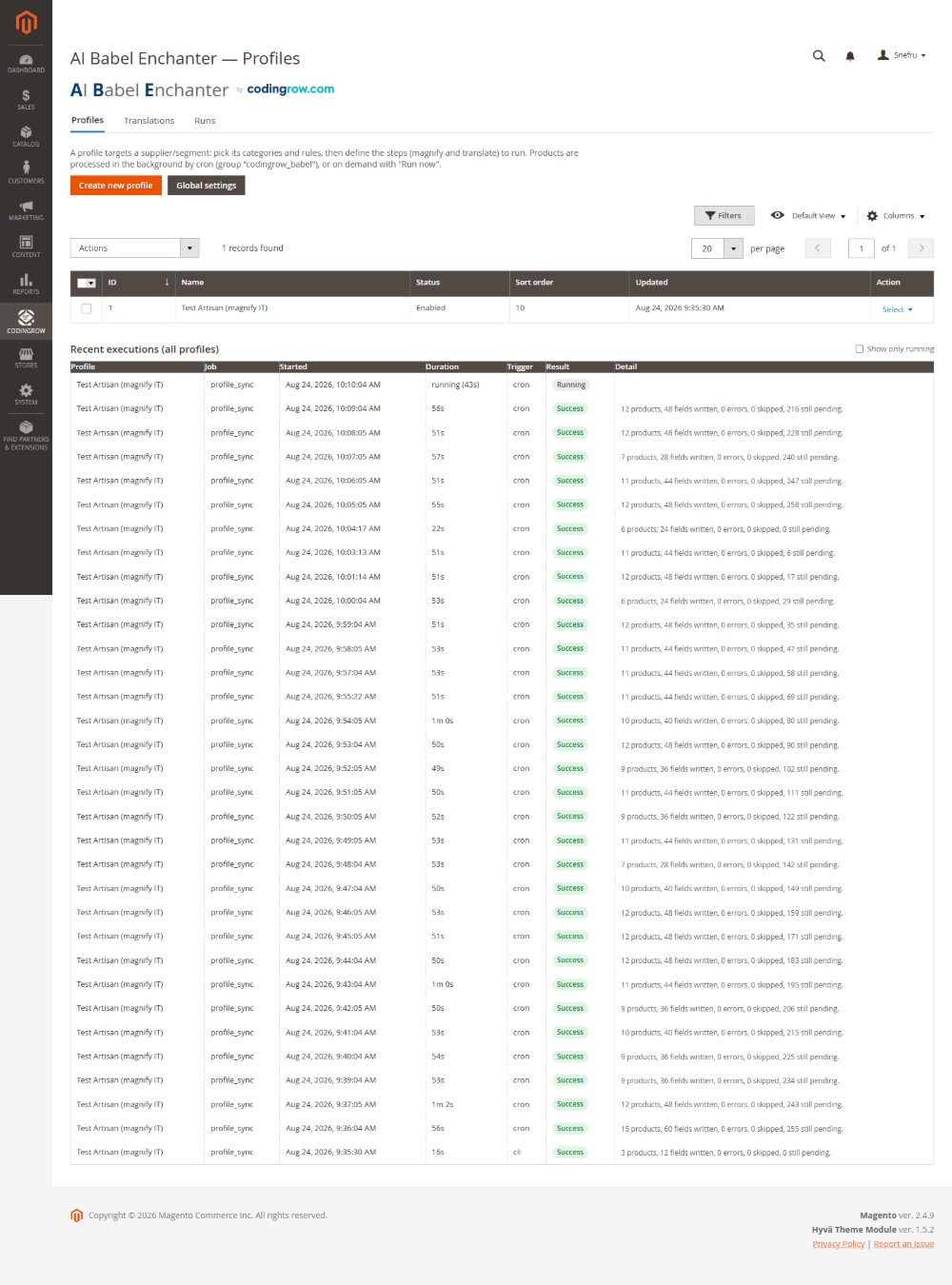
Task: Open the notifications bell icon
Action: point(850,56)
